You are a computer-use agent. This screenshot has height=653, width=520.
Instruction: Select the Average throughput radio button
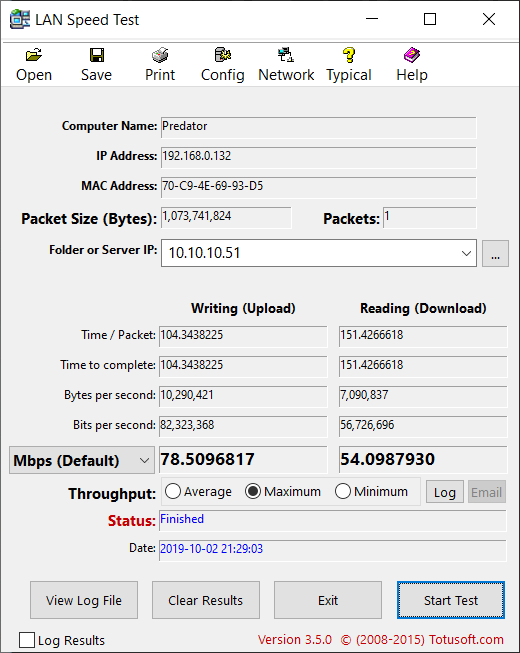173,491
